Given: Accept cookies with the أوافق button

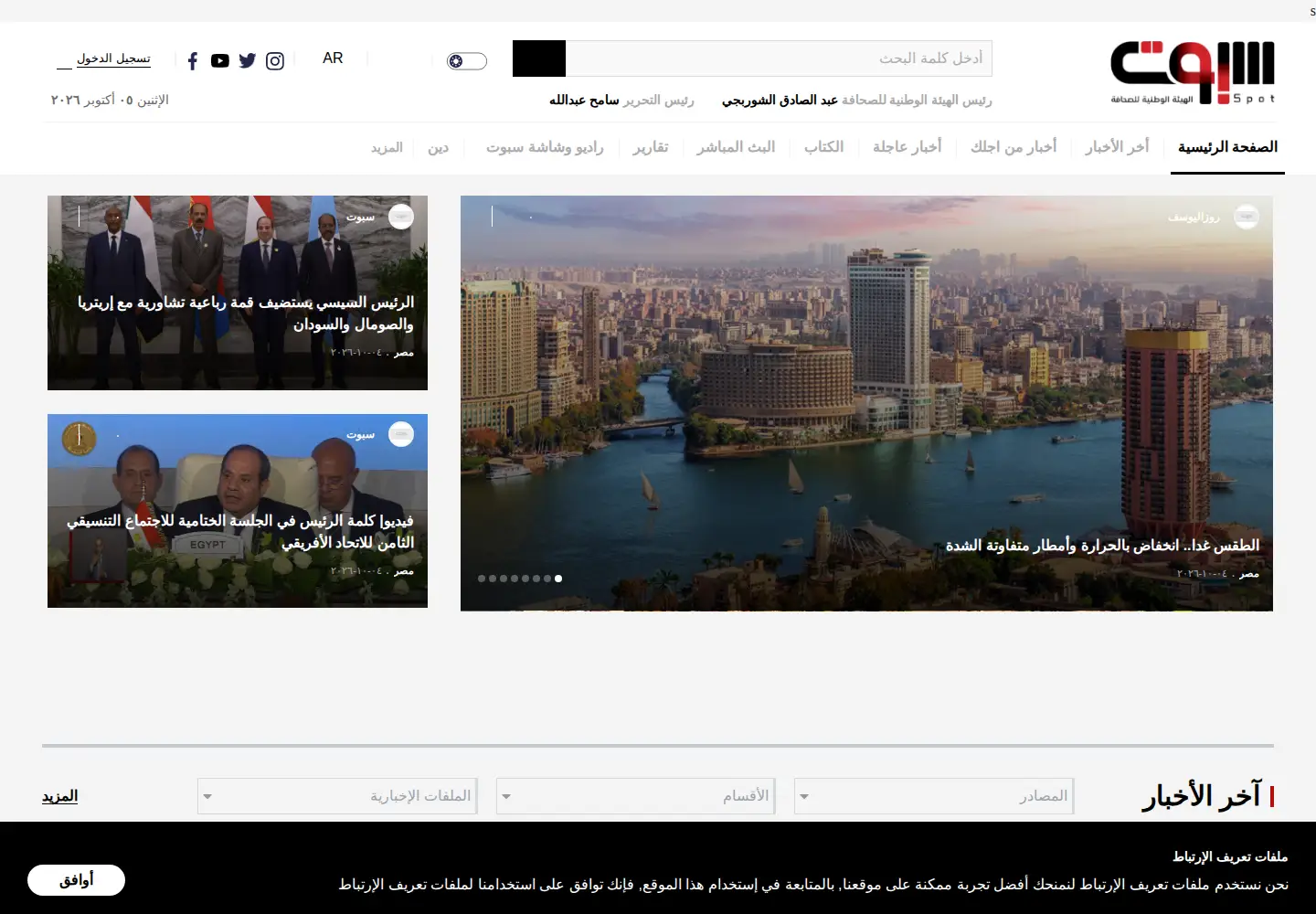Looking at the screenshot, I should tap(76, 880).
